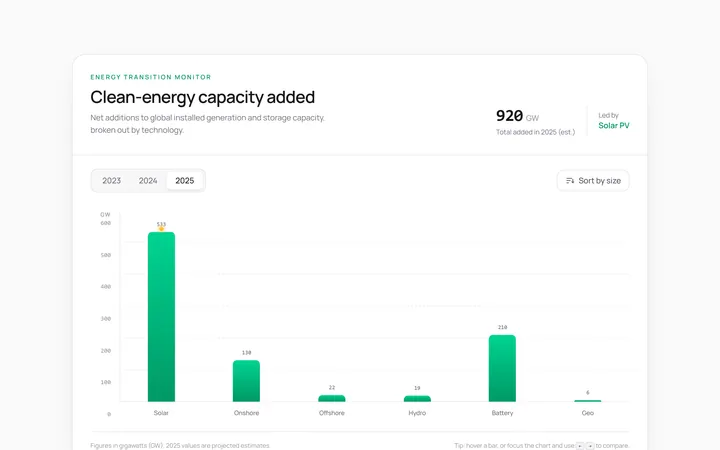Viewport: 720px width, 450px height.
Task: Click the Sort by size button
Action: (593, 181)
